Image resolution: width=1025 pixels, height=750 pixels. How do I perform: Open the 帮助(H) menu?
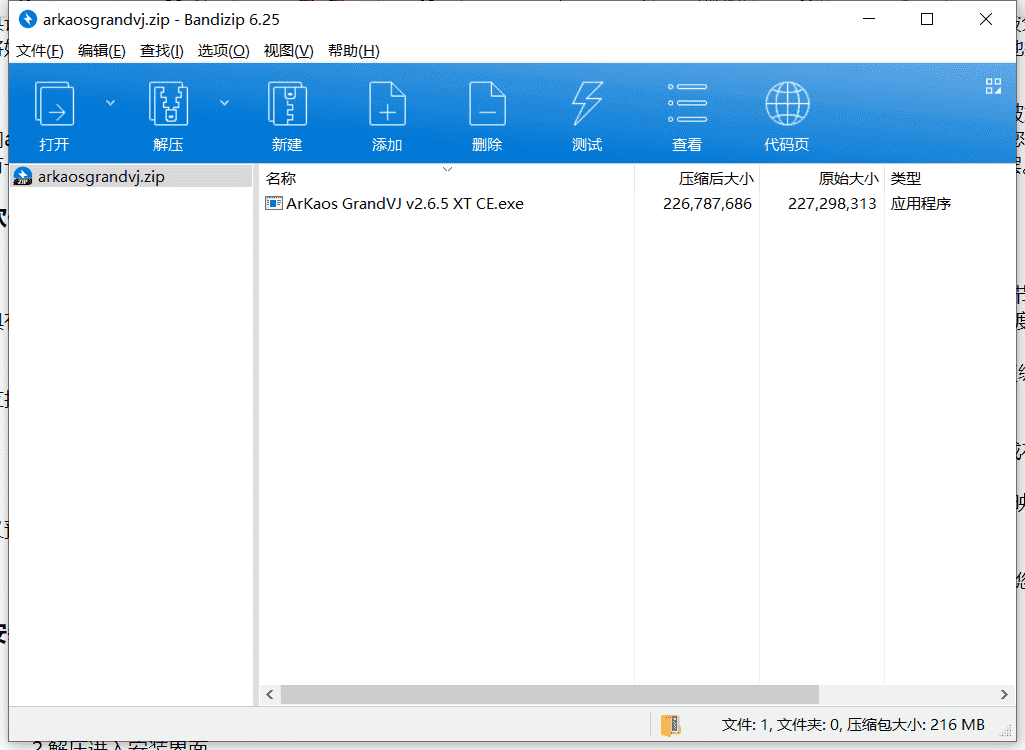[x=354, y=51]
